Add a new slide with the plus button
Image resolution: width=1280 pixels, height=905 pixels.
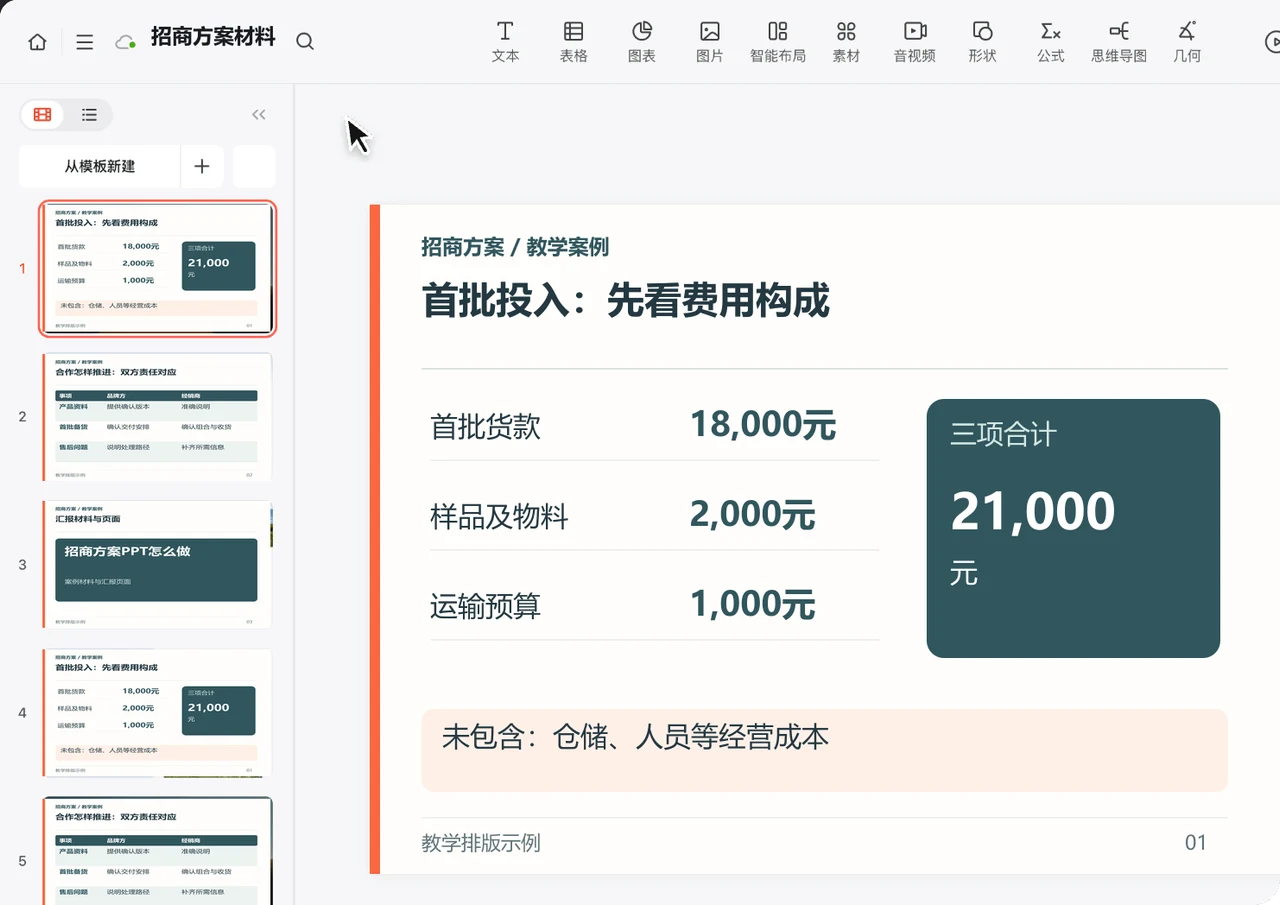click(x=202, y=166)
